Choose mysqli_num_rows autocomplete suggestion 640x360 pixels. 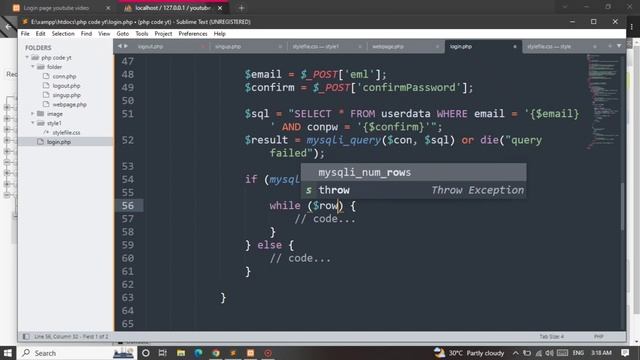tap(413, 172)
